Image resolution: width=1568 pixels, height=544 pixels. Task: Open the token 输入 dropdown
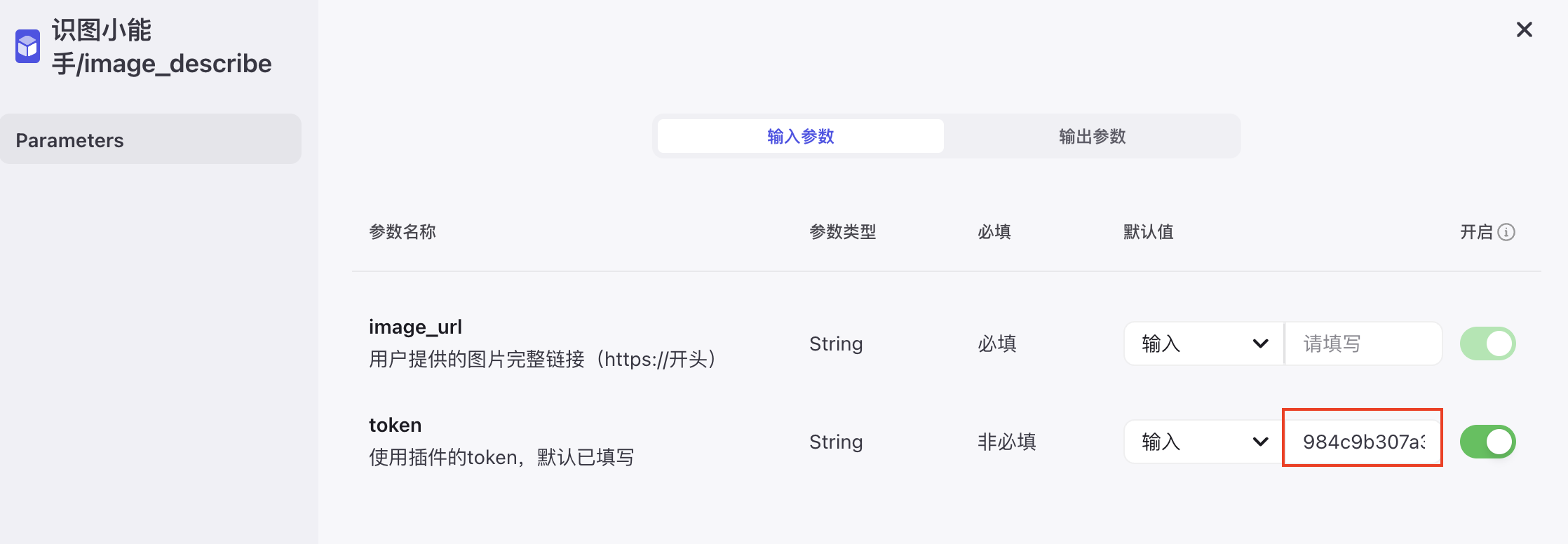[1203, 442]
